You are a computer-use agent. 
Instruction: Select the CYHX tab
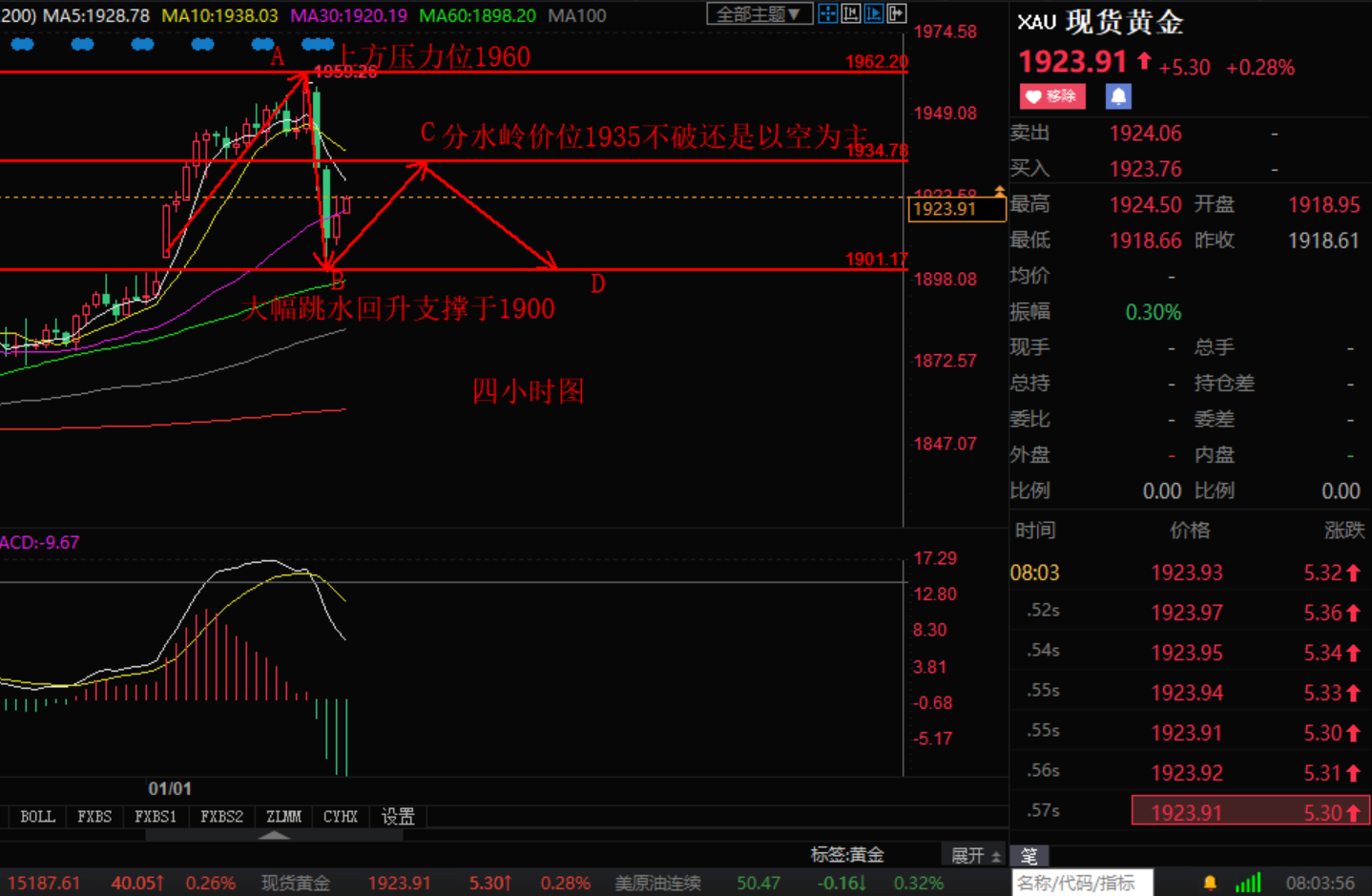click(x=340, y=816)
